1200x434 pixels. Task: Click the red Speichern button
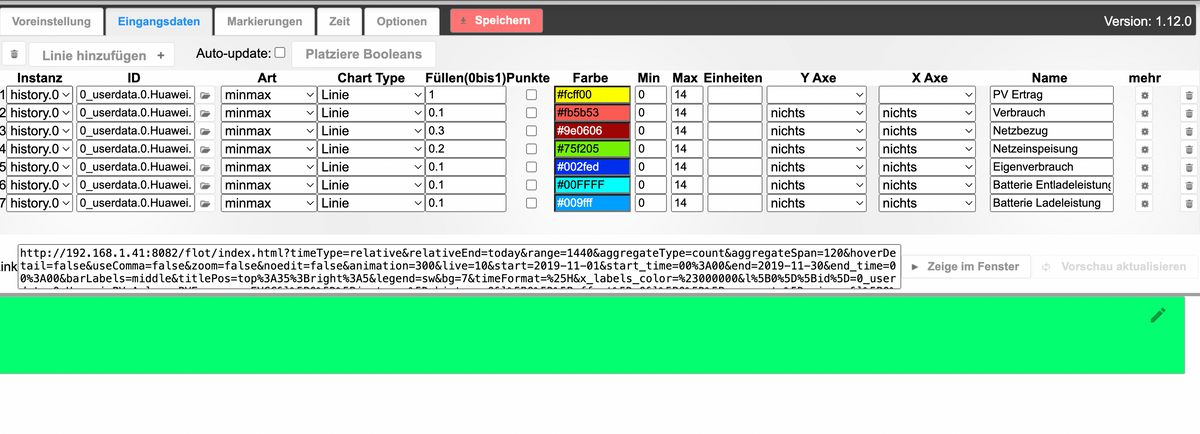point(496,21)
